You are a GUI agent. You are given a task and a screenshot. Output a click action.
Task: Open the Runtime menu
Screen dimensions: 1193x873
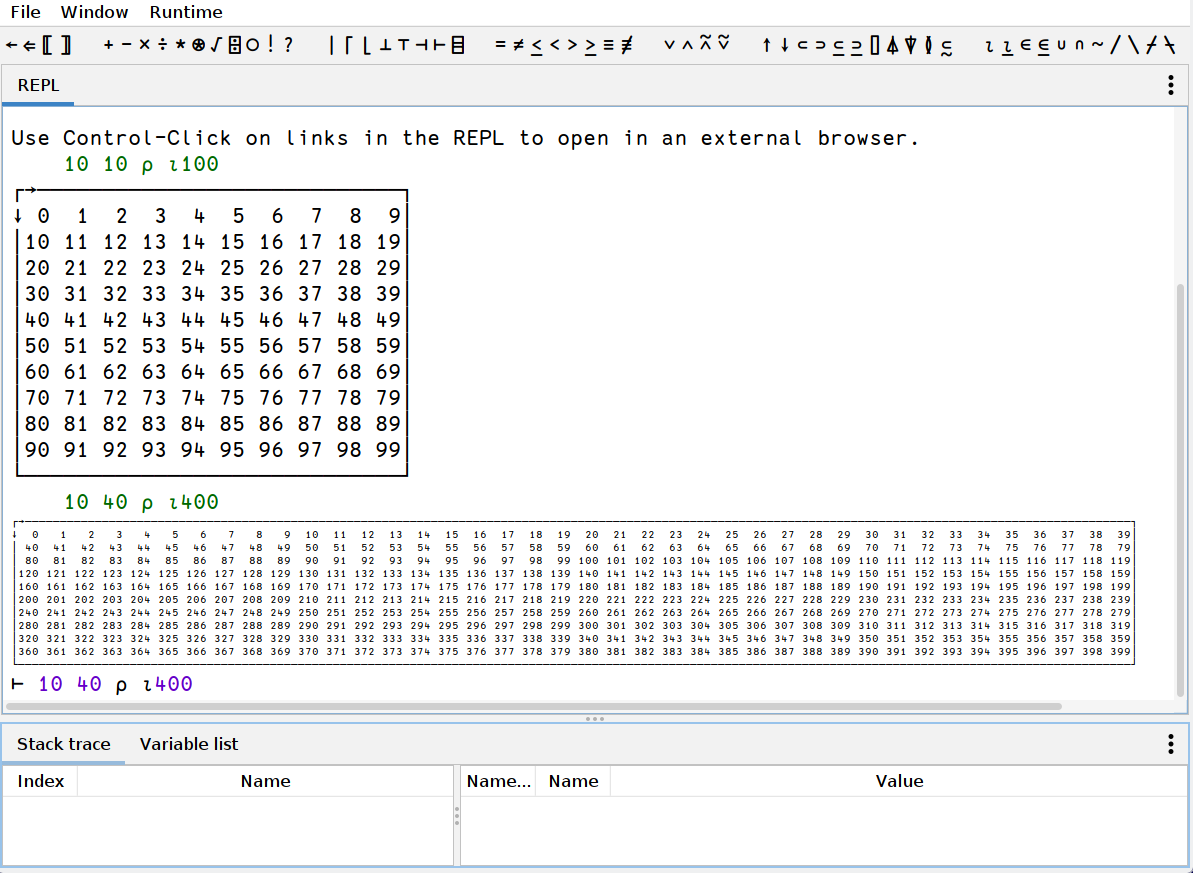pyautogui.click(x=186, y=13)
